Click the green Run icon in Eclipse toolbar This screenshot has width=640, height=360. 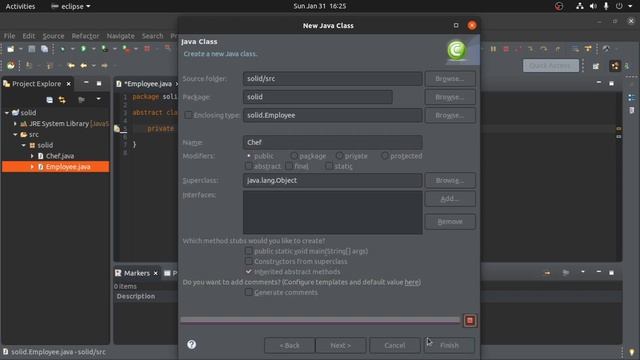83,49
